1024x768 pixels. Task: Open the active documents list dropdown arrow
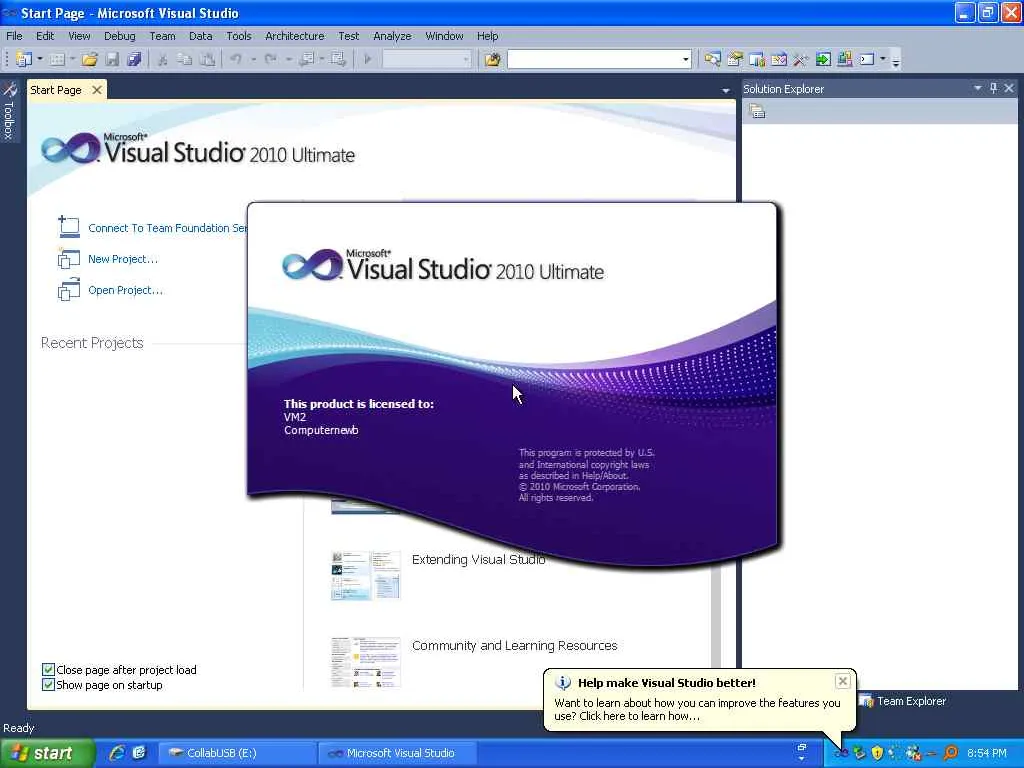point(726,91)
